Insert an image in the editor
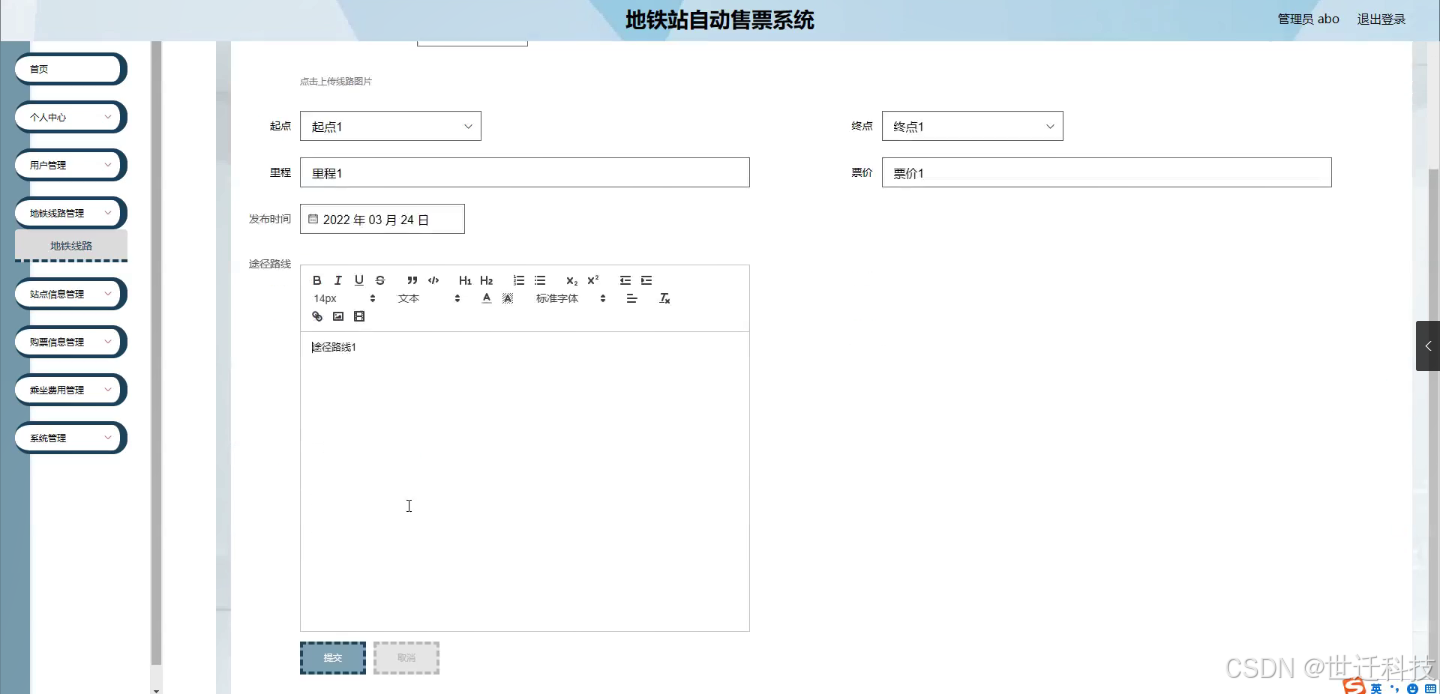1440x694 pixels. click(338, 317)
